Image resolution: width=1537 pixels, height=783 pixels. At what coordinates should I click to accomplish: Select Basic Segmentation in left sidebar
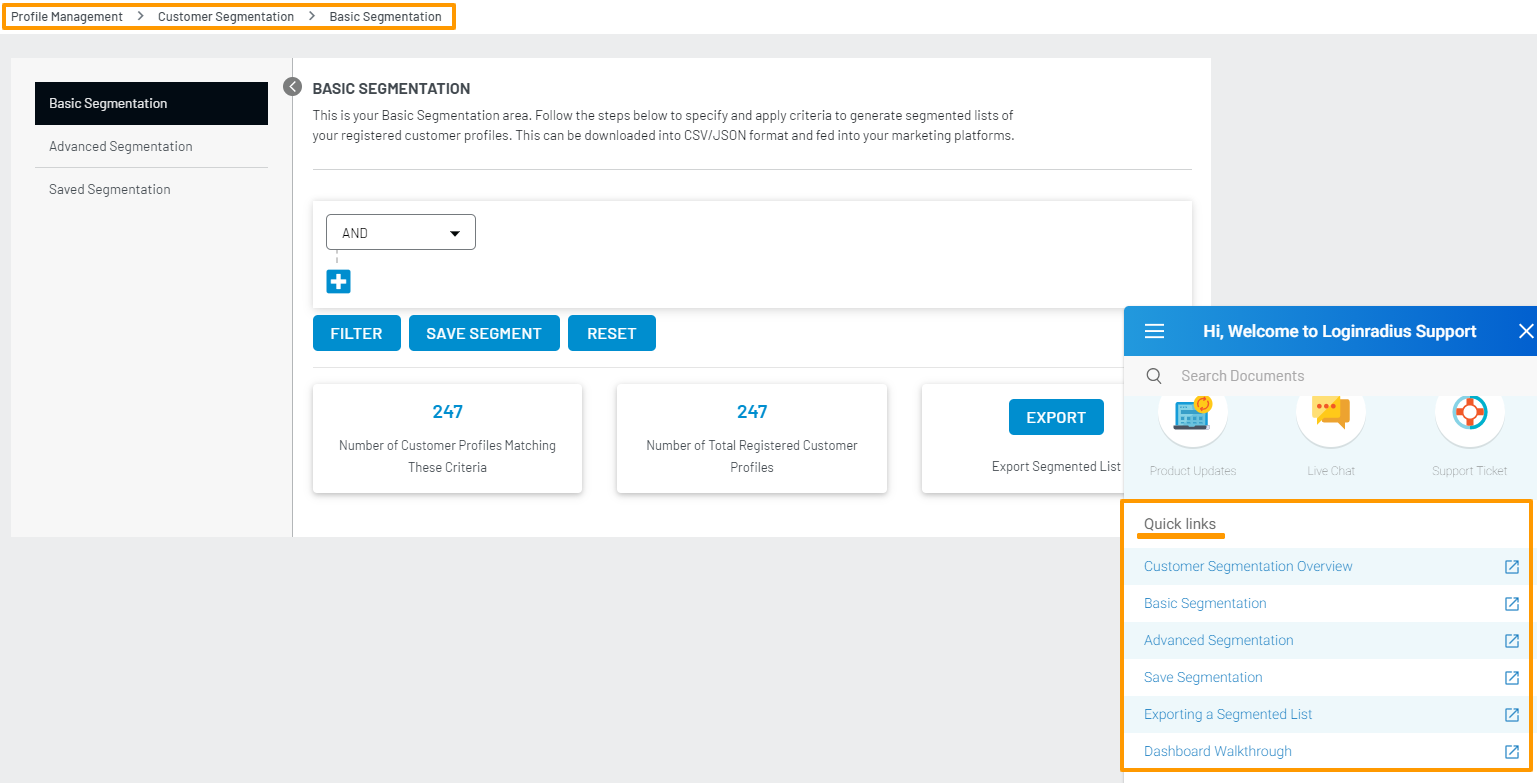[151, 103]
